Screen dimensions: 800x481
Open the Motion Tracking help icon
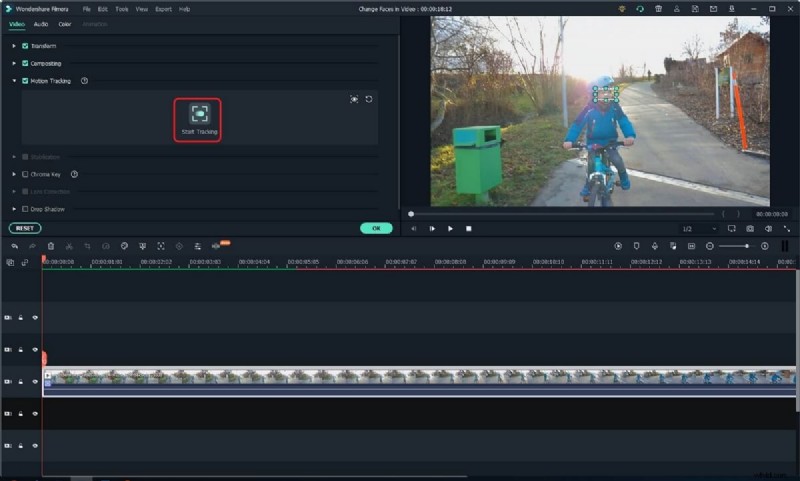click(84, 81)
